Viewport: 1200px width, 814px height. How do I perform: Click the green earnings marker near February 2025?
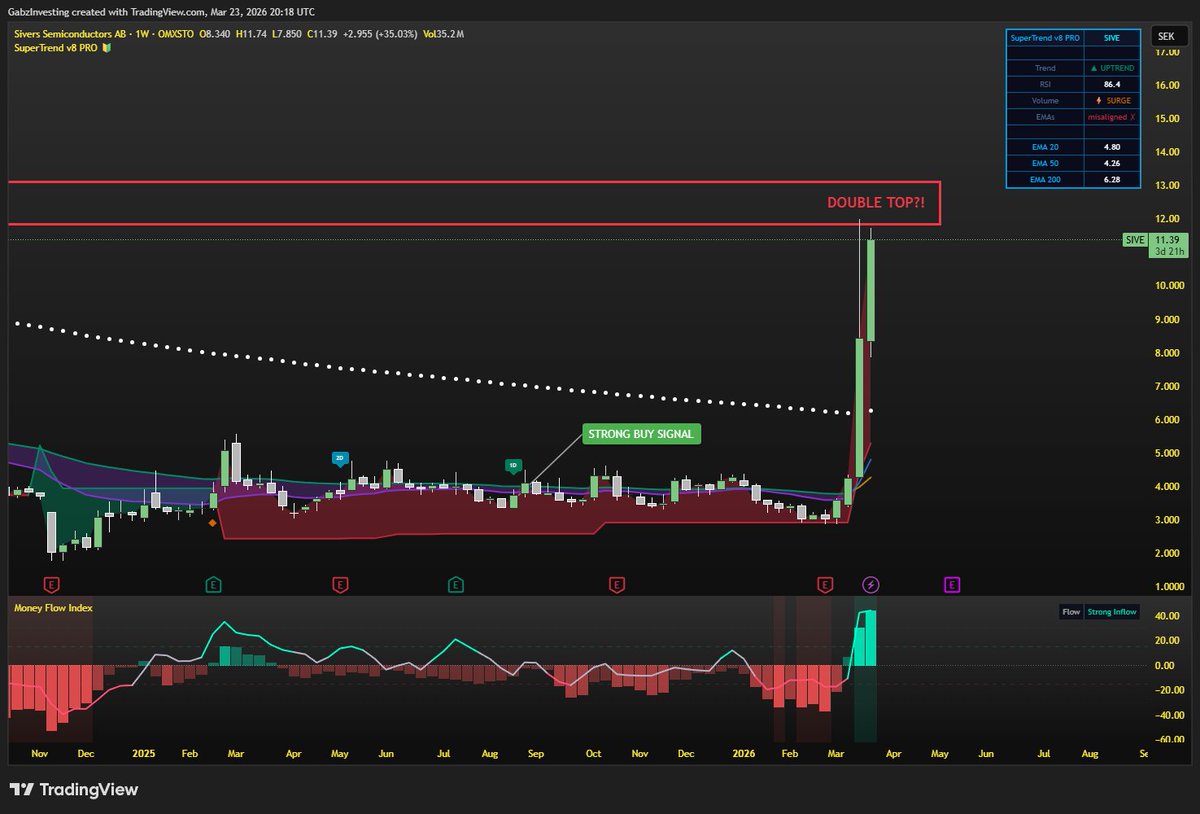coord(213,584)
